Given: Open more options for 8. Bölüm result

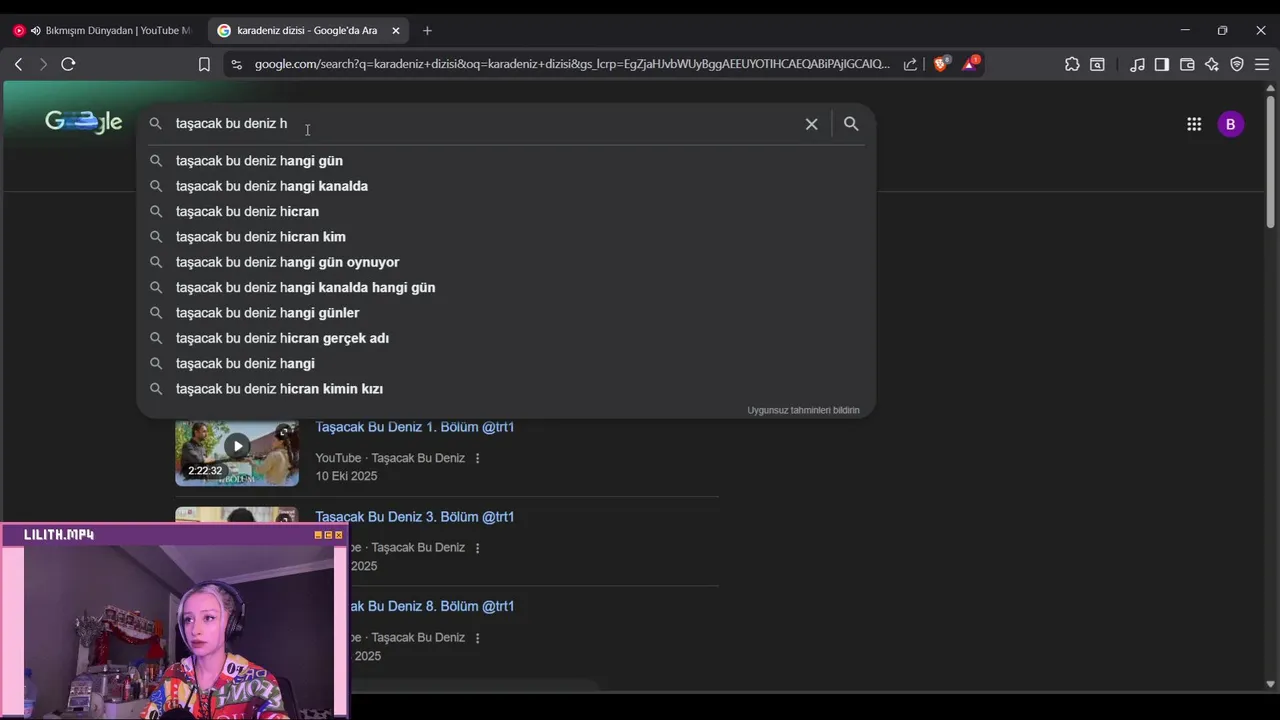Looking at the screenshot, I should pyautogui.click(x=477, y=638).
